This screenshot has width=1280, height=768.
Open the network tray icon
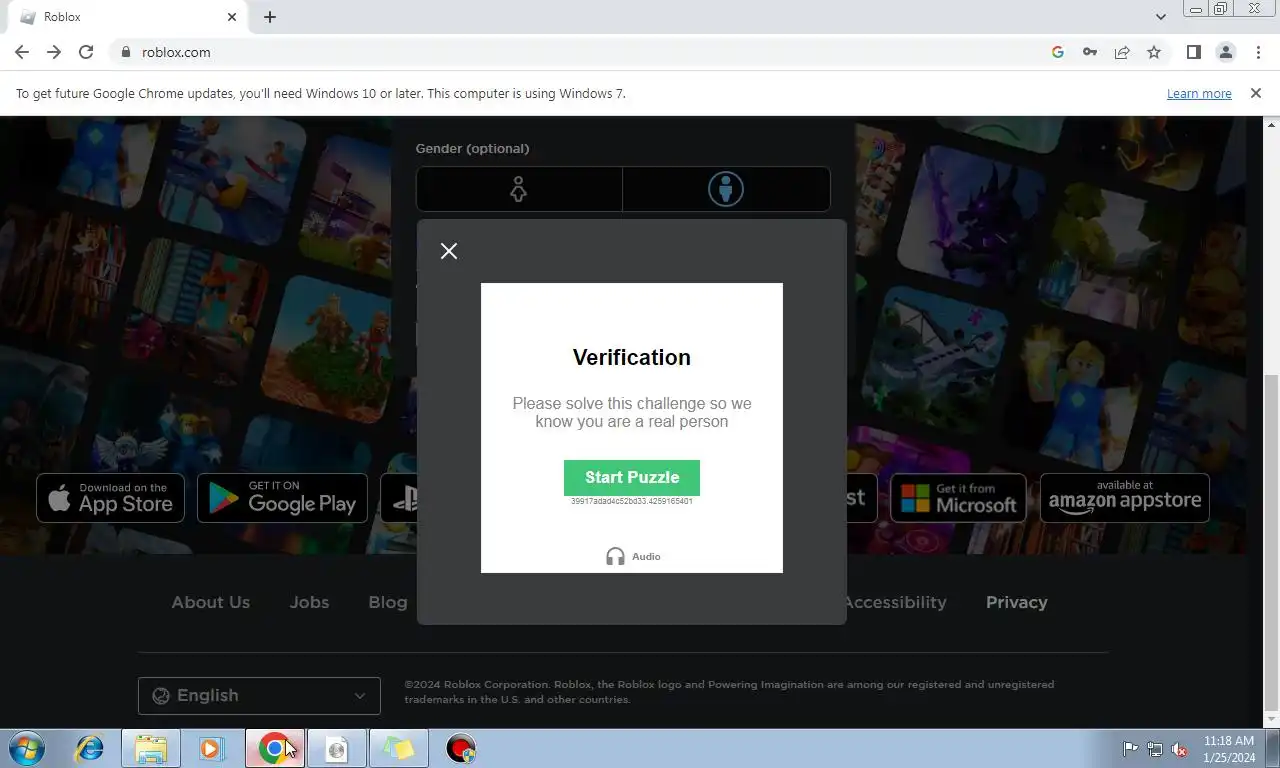coord(1155,749)
